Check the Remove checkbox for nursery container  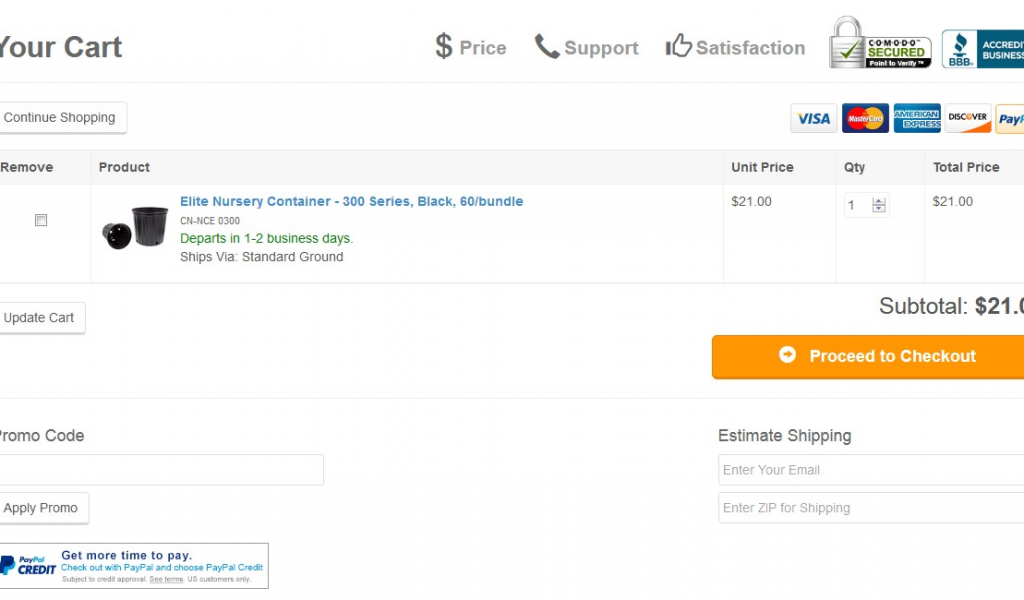[41, 220]
